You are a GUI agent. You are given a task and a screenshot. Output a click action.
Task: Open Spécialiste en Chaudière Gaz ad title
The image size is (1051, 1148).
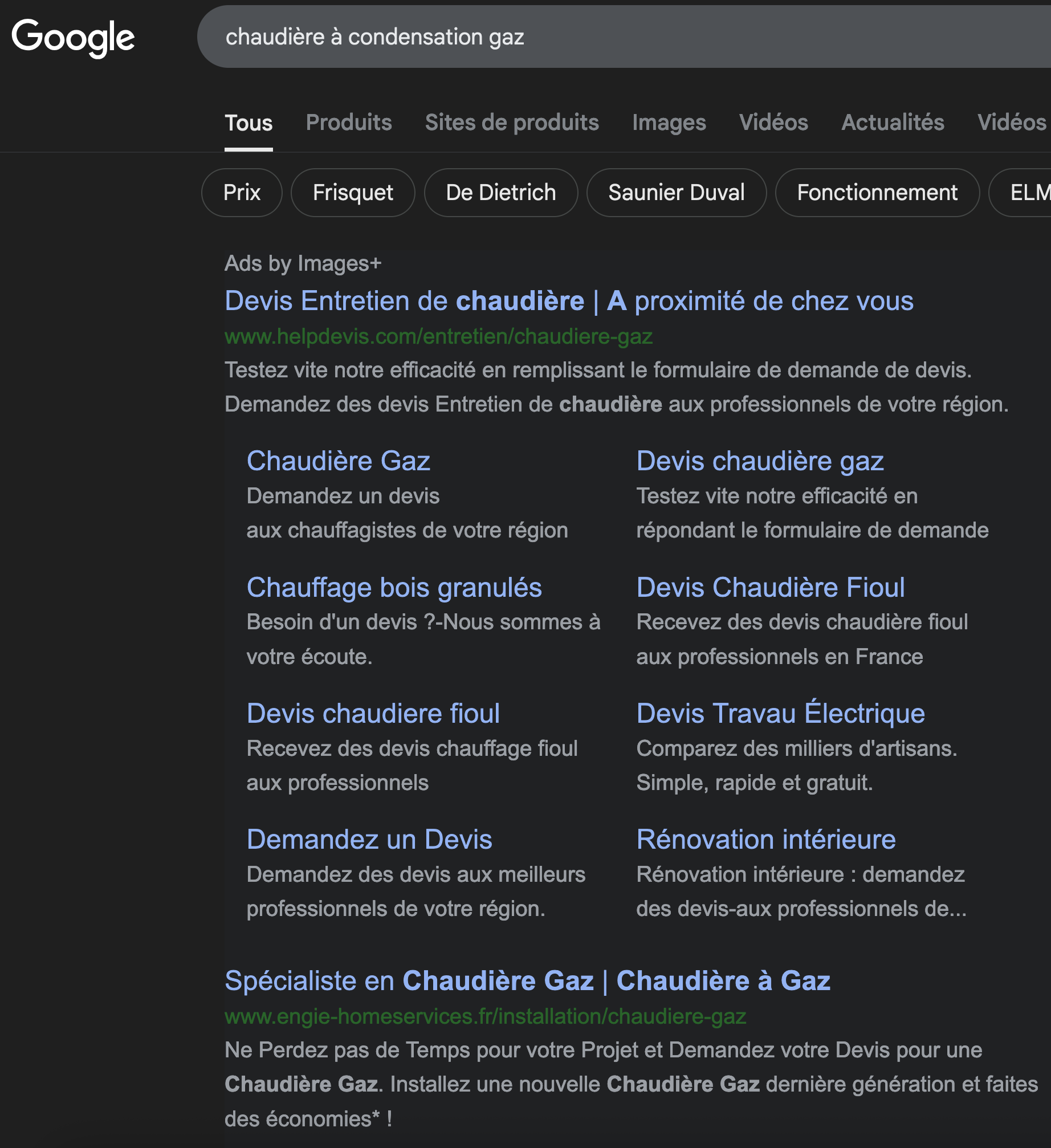(x=527, y=981)
